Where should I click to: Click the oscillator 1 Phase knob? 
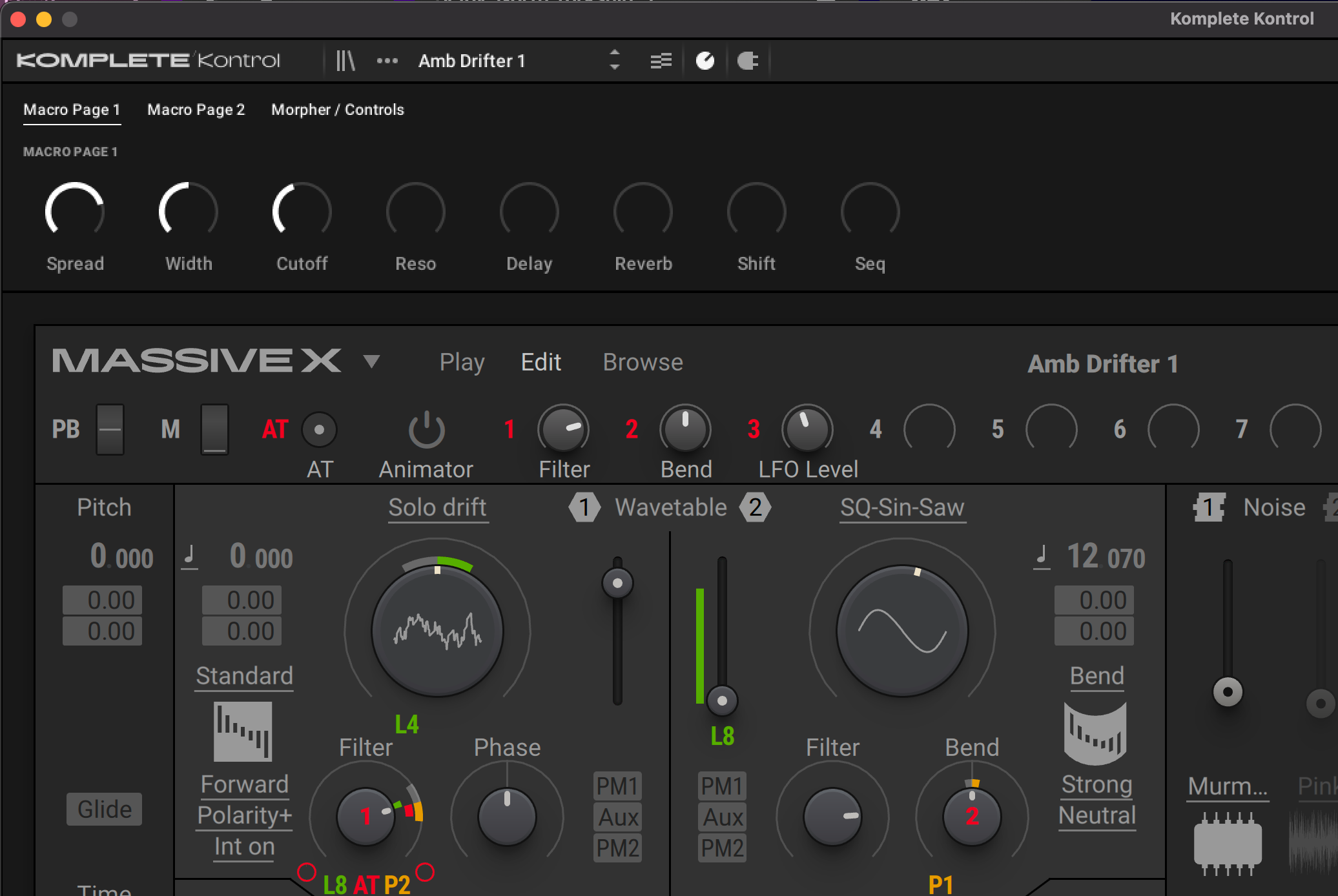click(507, 817)
